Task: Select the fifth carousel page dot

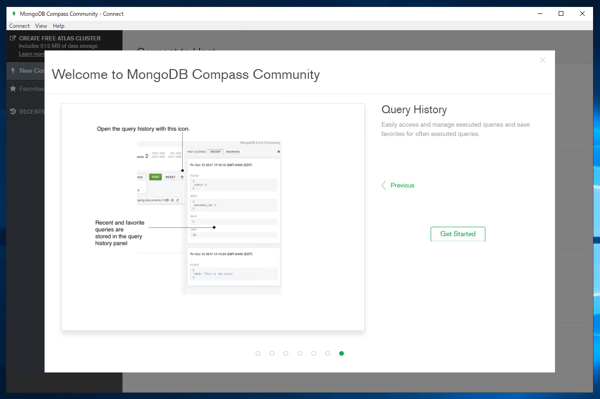Action: pyautogui.click(x=313, y=353)
